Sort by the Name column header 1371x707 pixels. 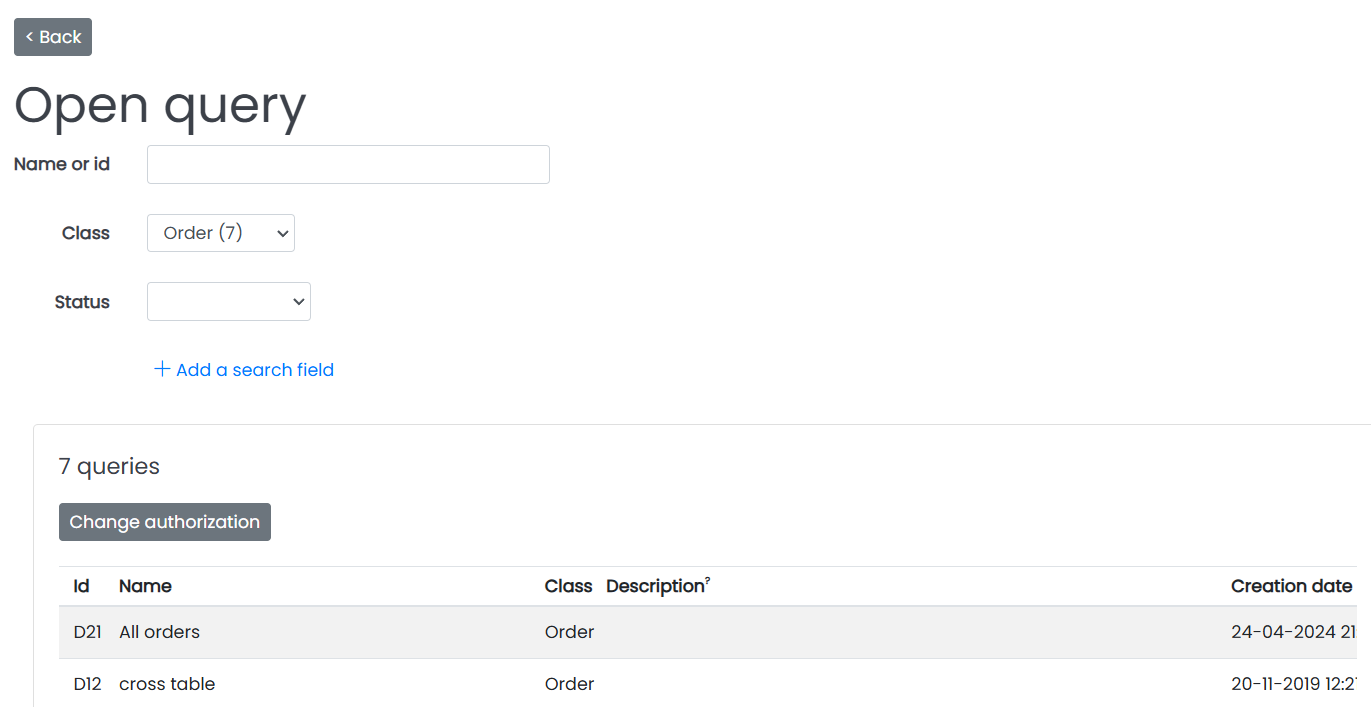coord(145,586)
